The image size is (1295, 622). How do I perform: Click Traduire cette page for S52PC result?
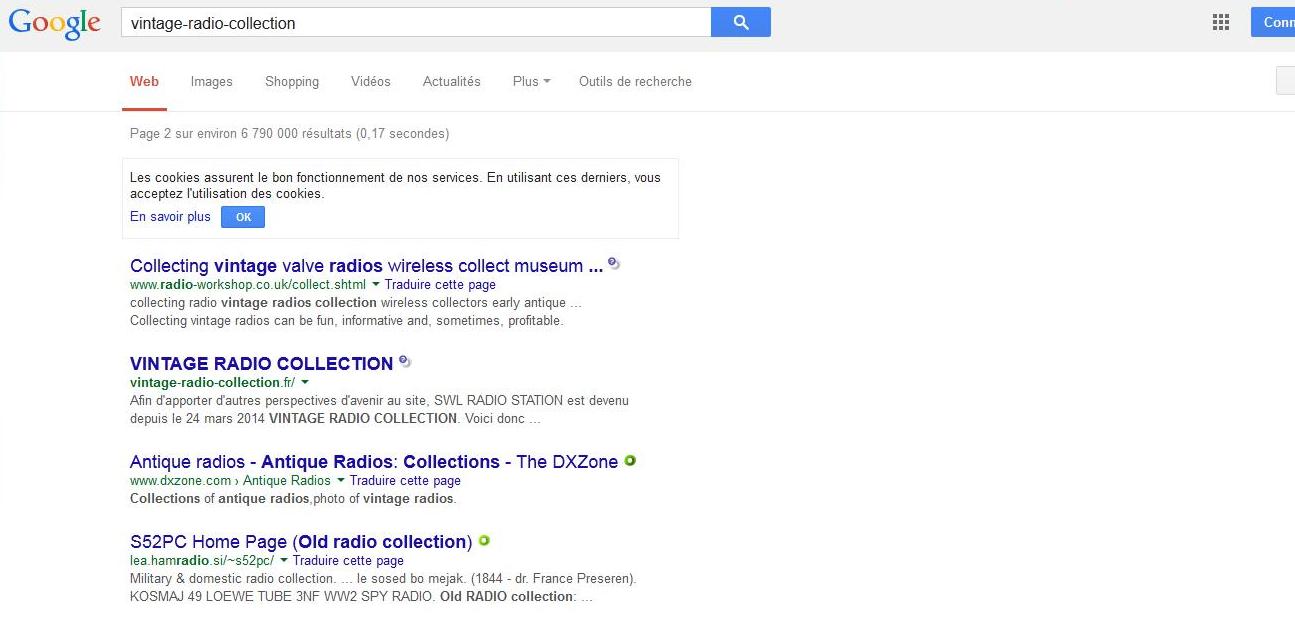coord(348,561)
